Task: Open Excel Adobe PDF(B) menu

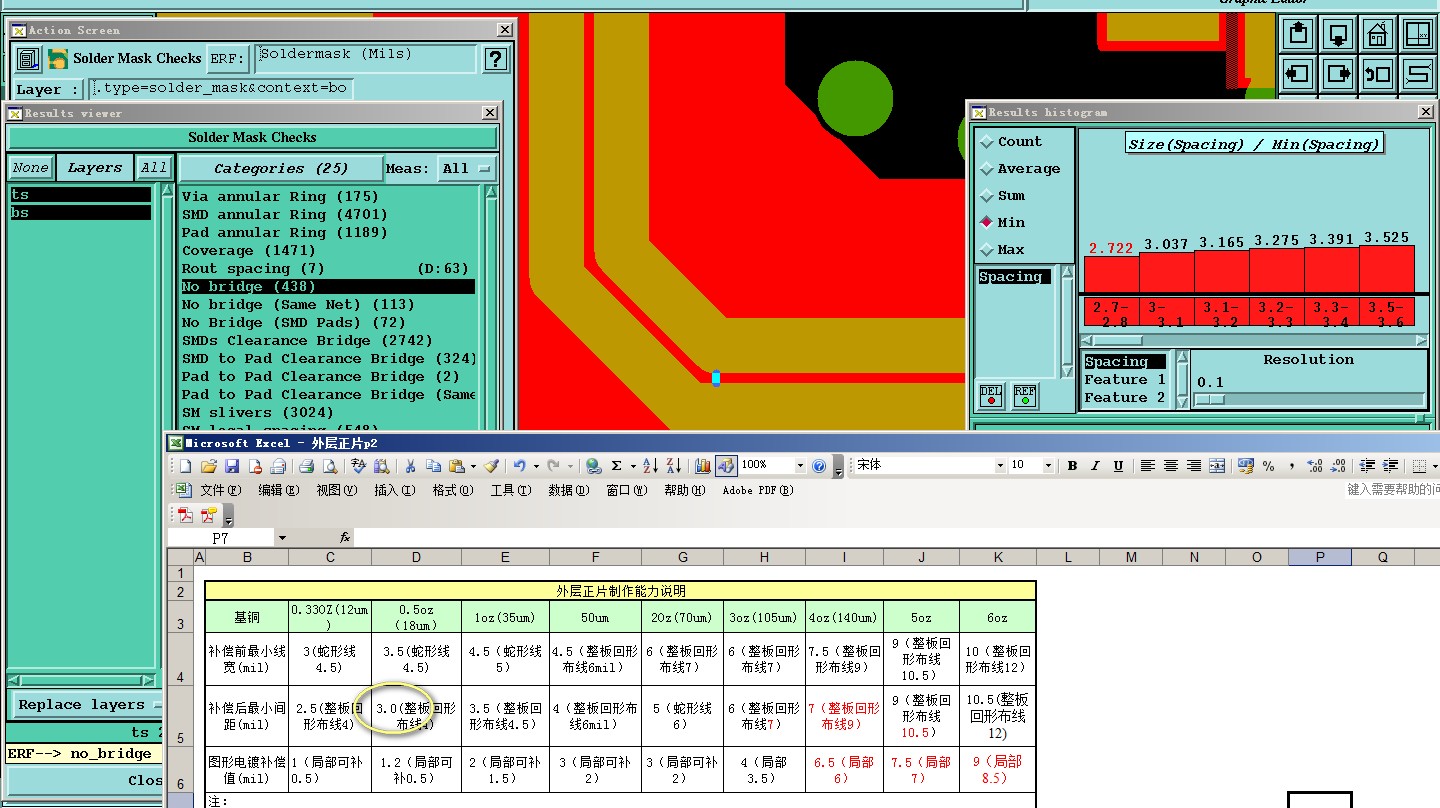Action: coord(758,490)
